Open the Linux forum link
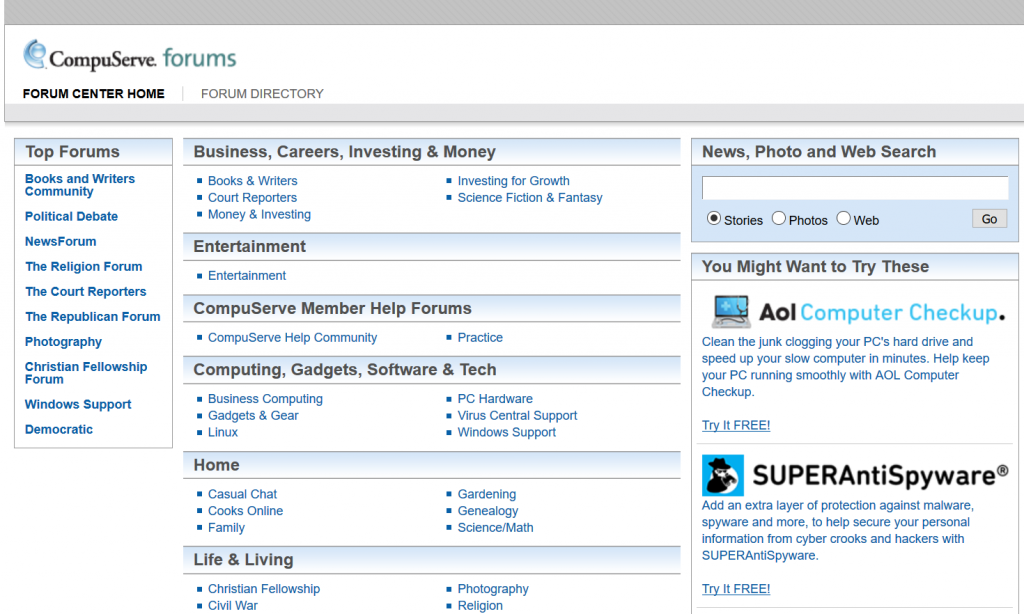Screen dimensions: 1024x614 click(223, 433)
